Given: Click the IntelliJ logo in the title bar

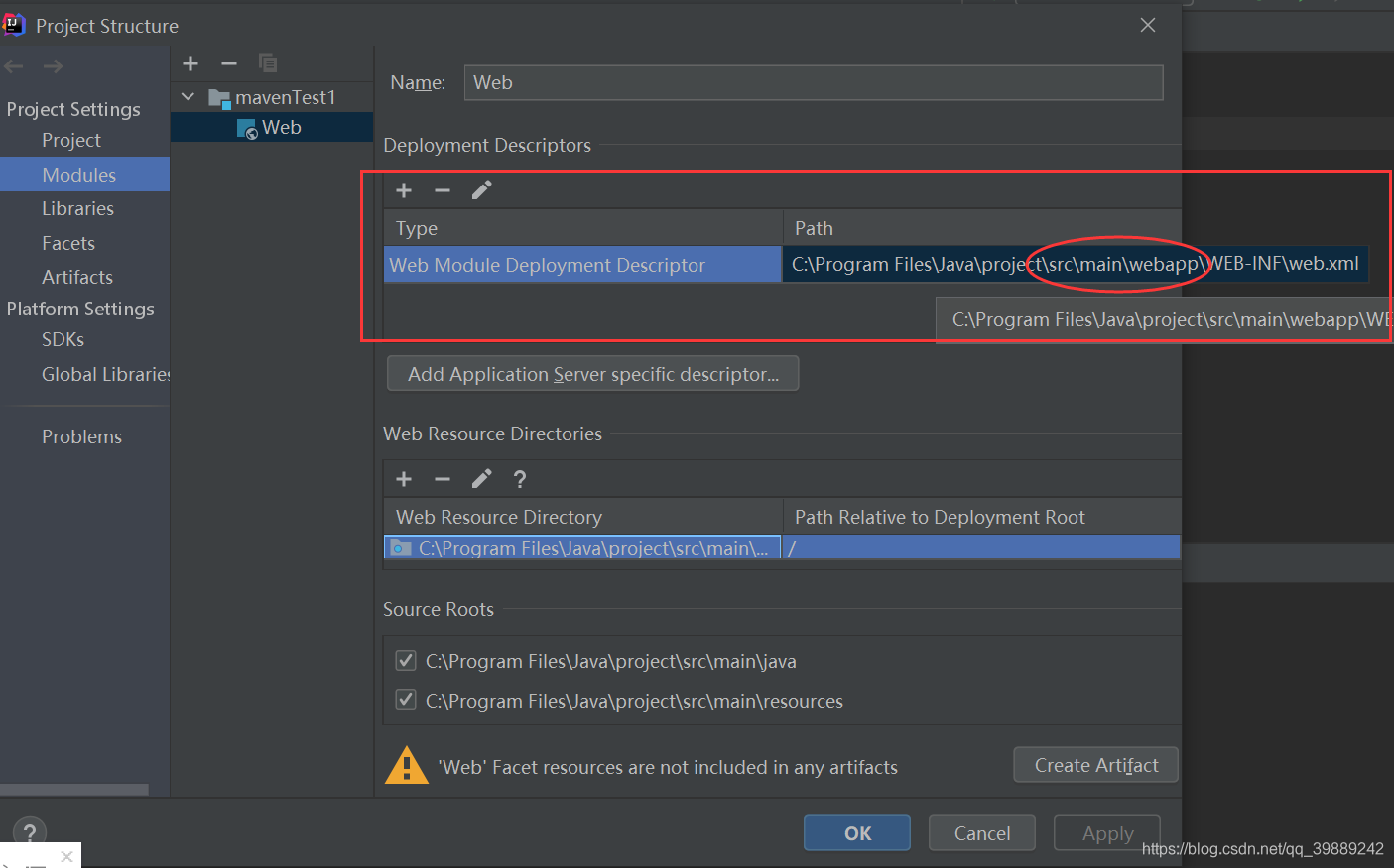Looking at the screenshot, I should click(14, 25).
